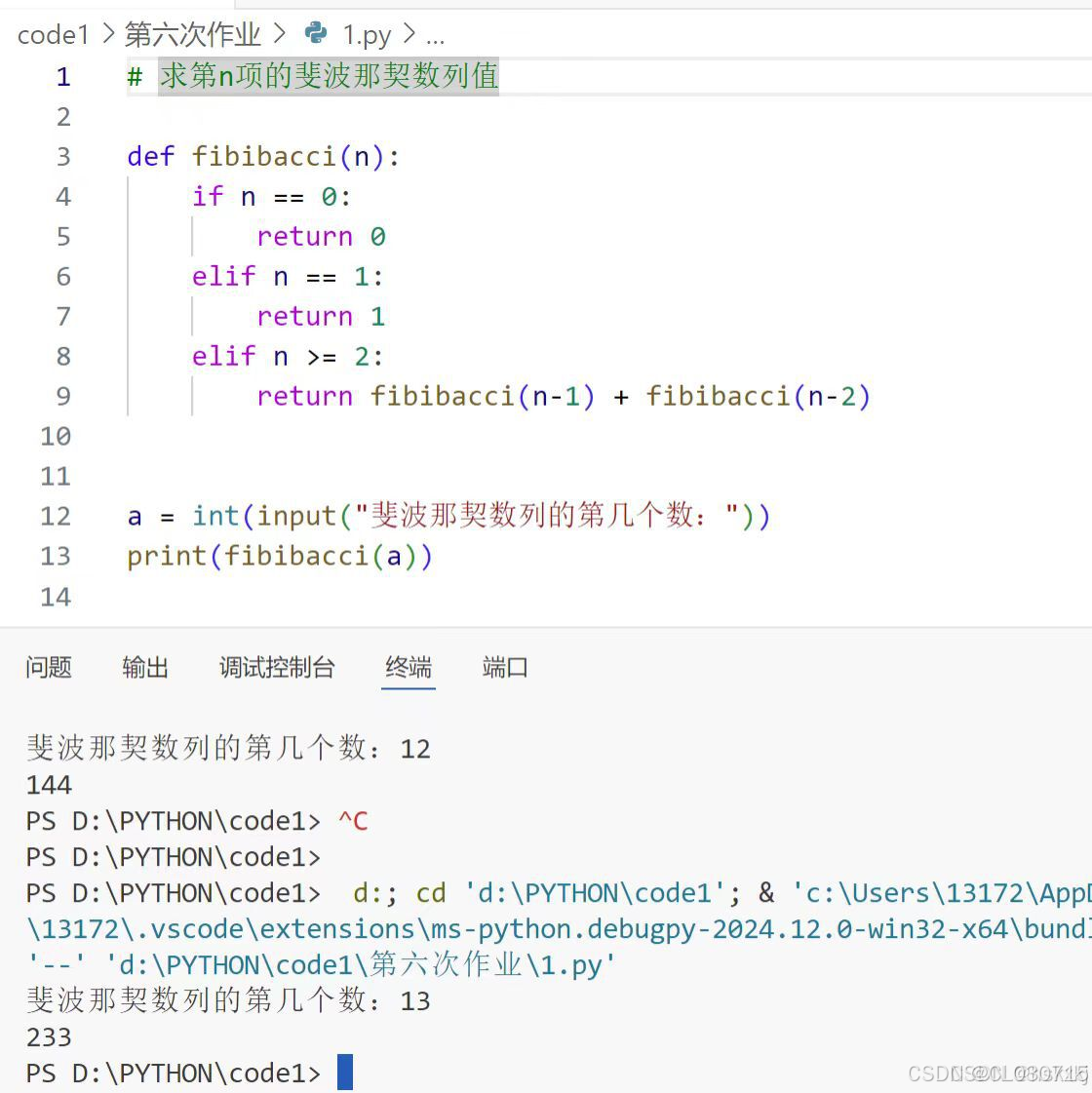Click the 1.py breadcrumb item
1092x1093 pixels.
(367, 34)
